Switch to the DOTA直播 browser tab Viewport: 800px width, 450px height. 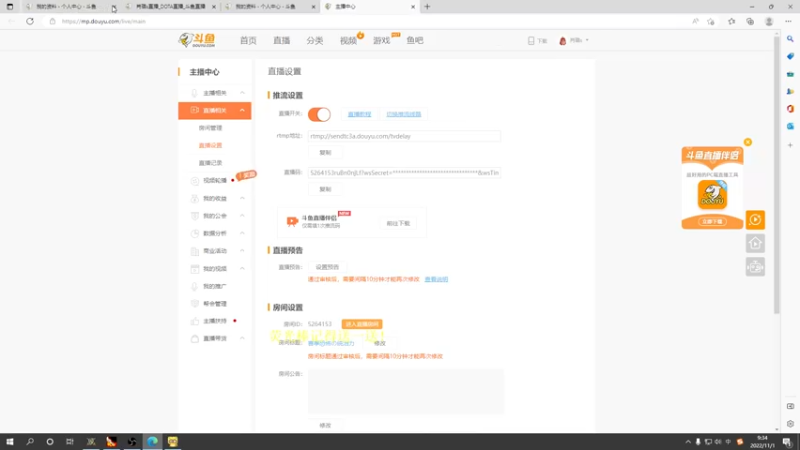170,7
